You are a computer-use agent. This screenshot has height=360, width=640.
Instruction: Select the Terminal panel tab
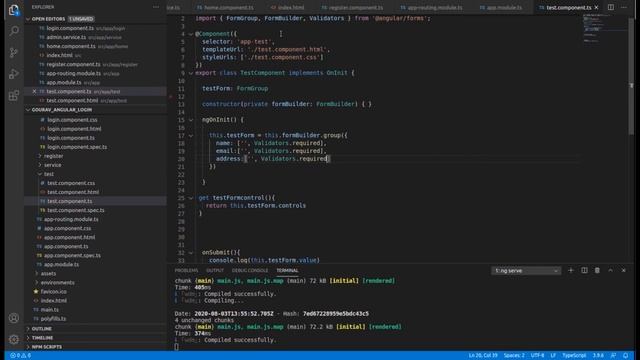tap(287, 271)
